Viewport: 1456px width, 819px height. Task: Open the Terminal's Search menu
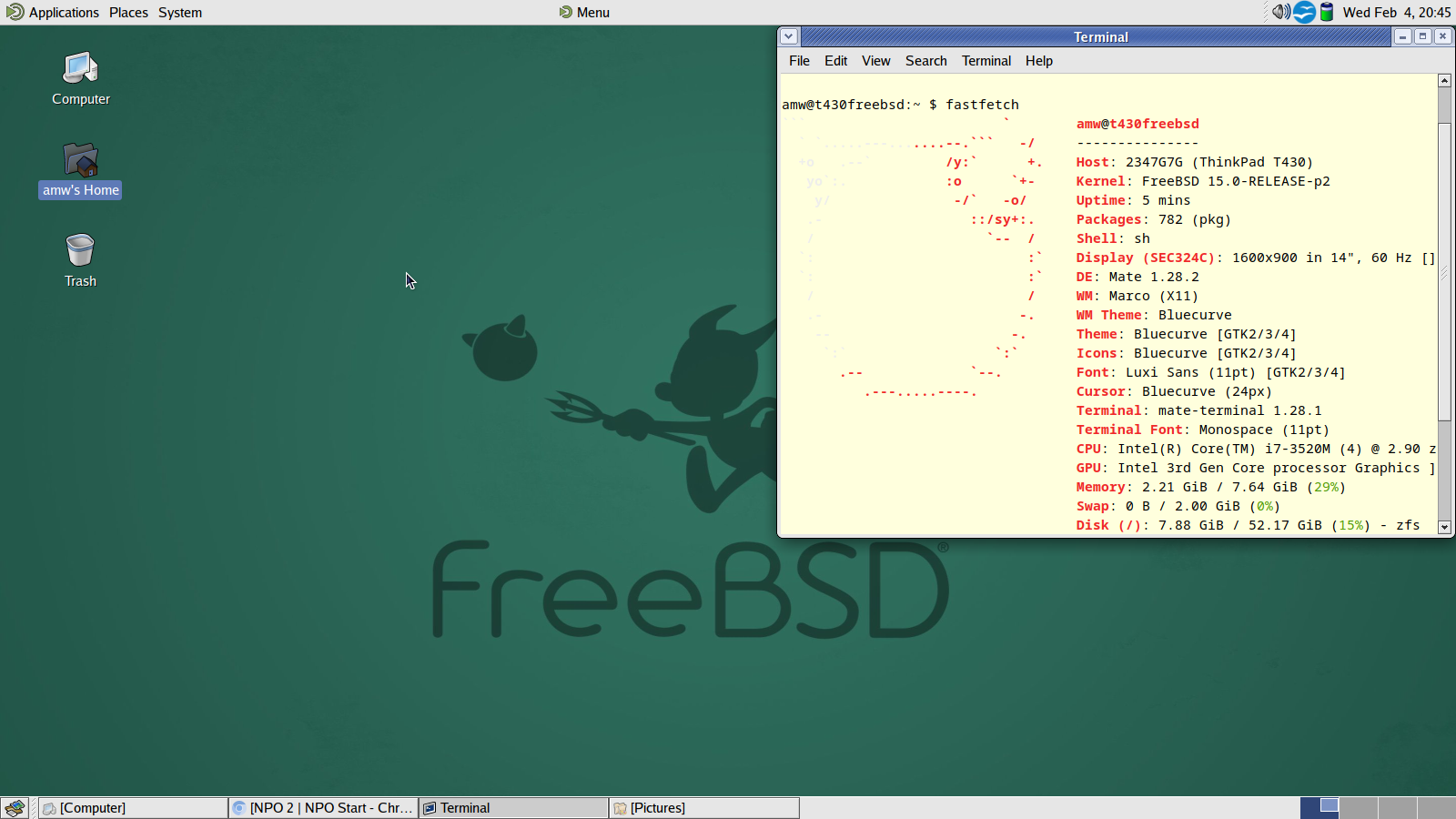coord(925,61)
